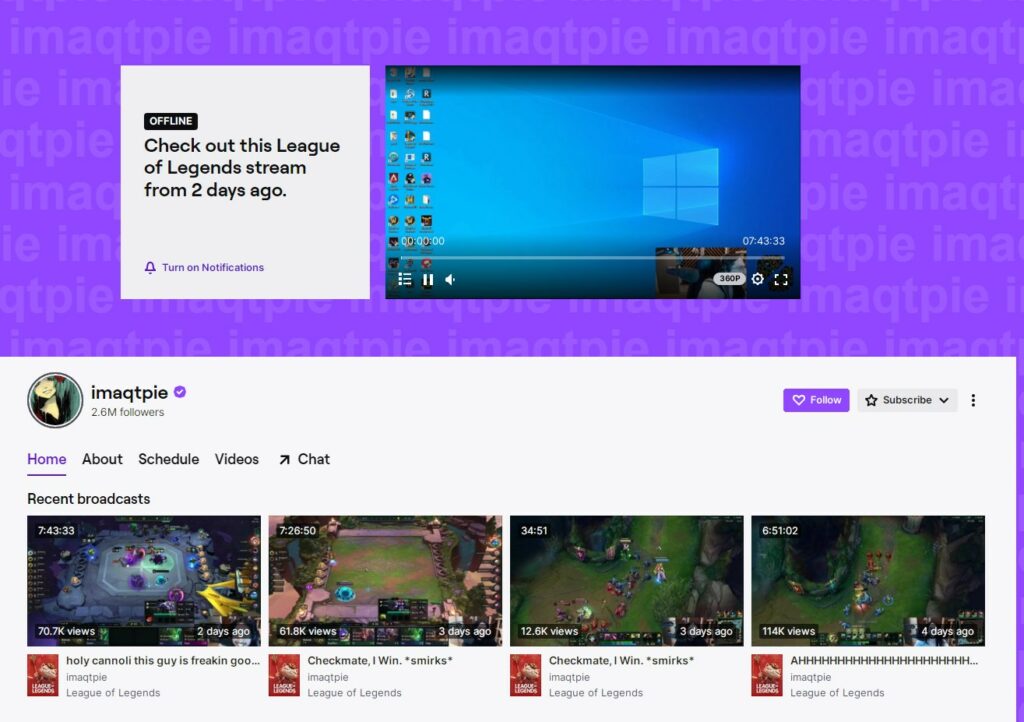Enter fullscreen mode in the player
The image size is (1024, 722).
point(781,279)
